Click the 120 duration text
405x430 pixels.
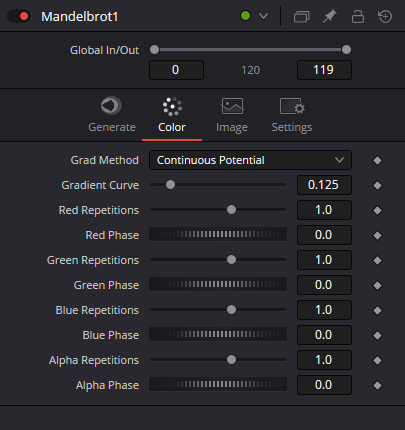click(x=250, y=70)
